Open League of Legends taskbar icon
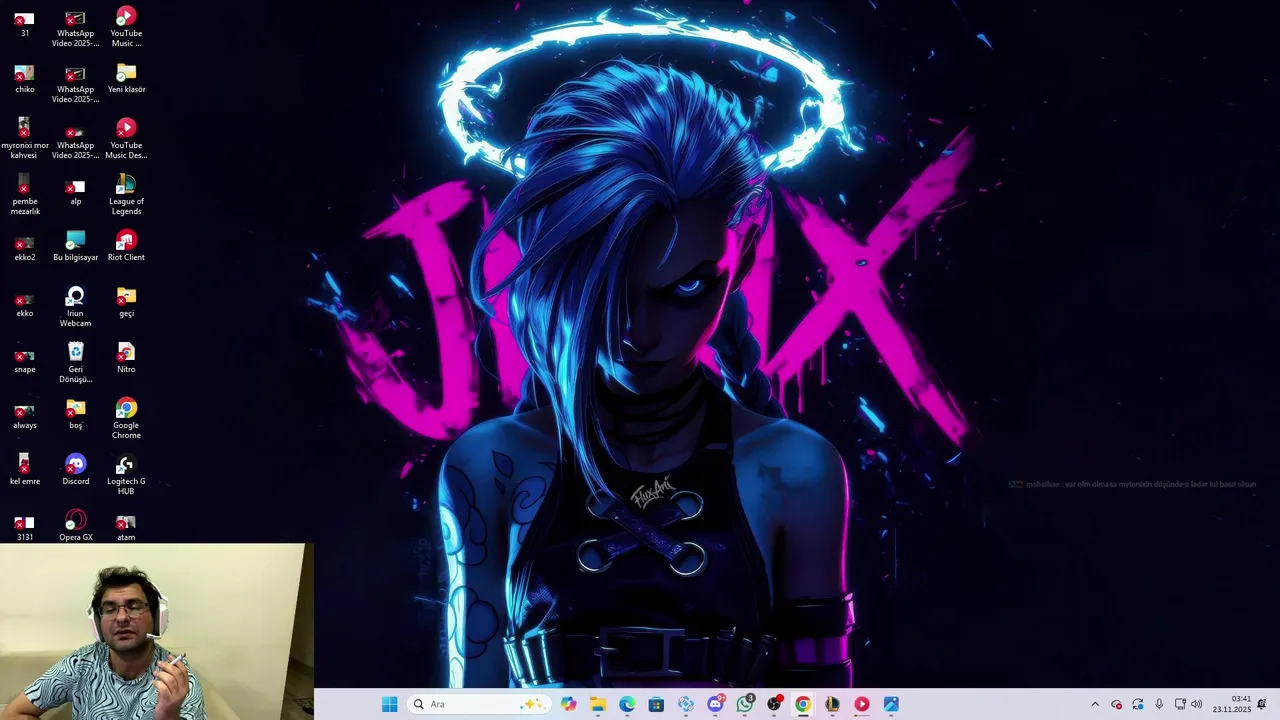Screen dimensions: 1280x720 tap(832, 704)
